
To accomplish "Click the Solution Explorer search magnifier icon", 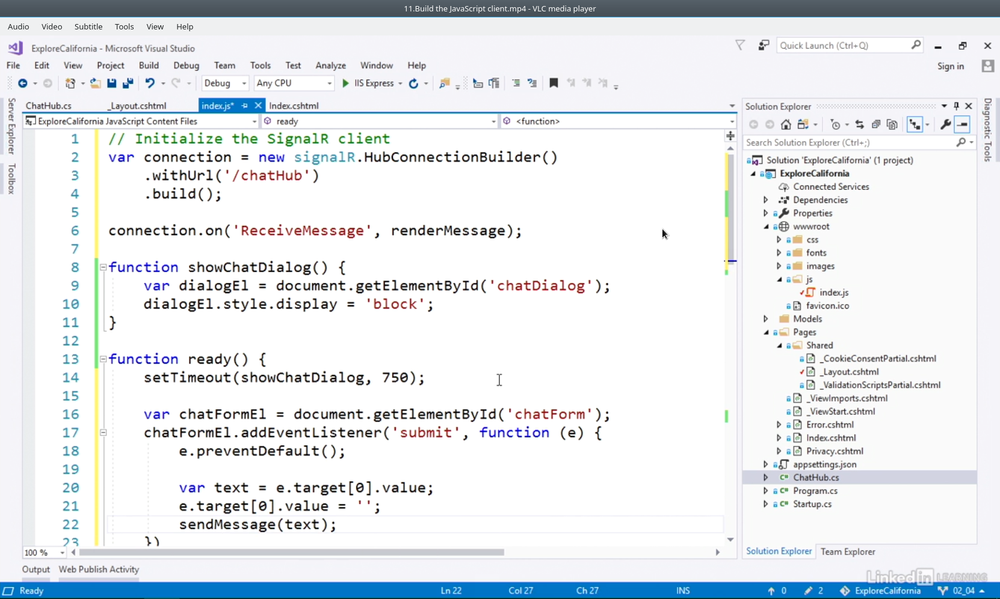I will pyautogui.click(x=961, y=143).
